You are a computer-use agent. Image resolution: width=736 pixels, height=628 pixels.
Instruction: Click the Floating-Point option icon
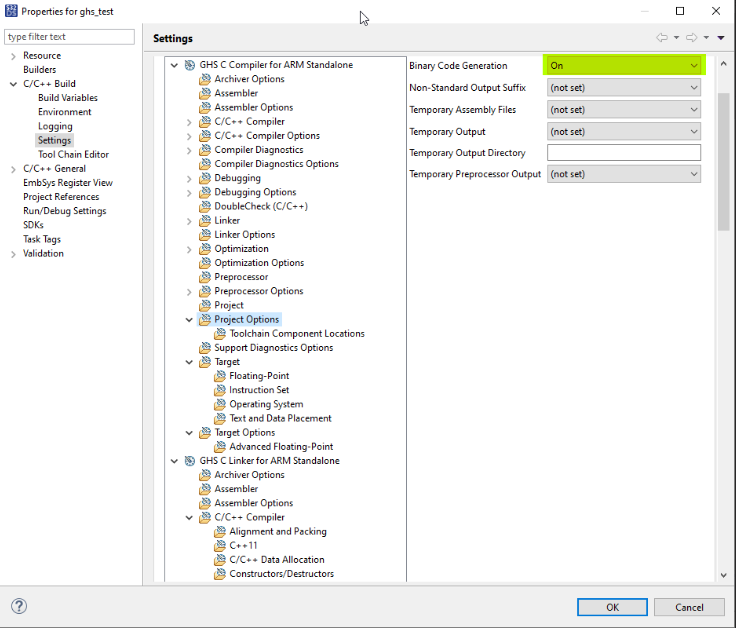tap(220, 376)
